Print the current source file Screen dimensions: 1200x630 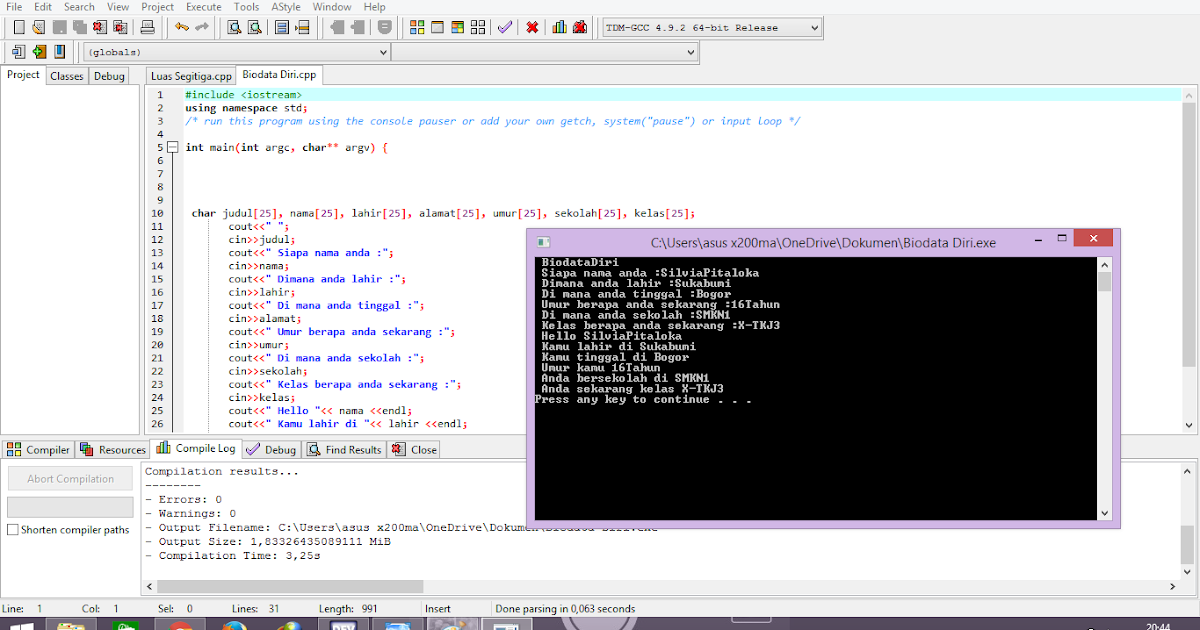click(x=147, y=27)
